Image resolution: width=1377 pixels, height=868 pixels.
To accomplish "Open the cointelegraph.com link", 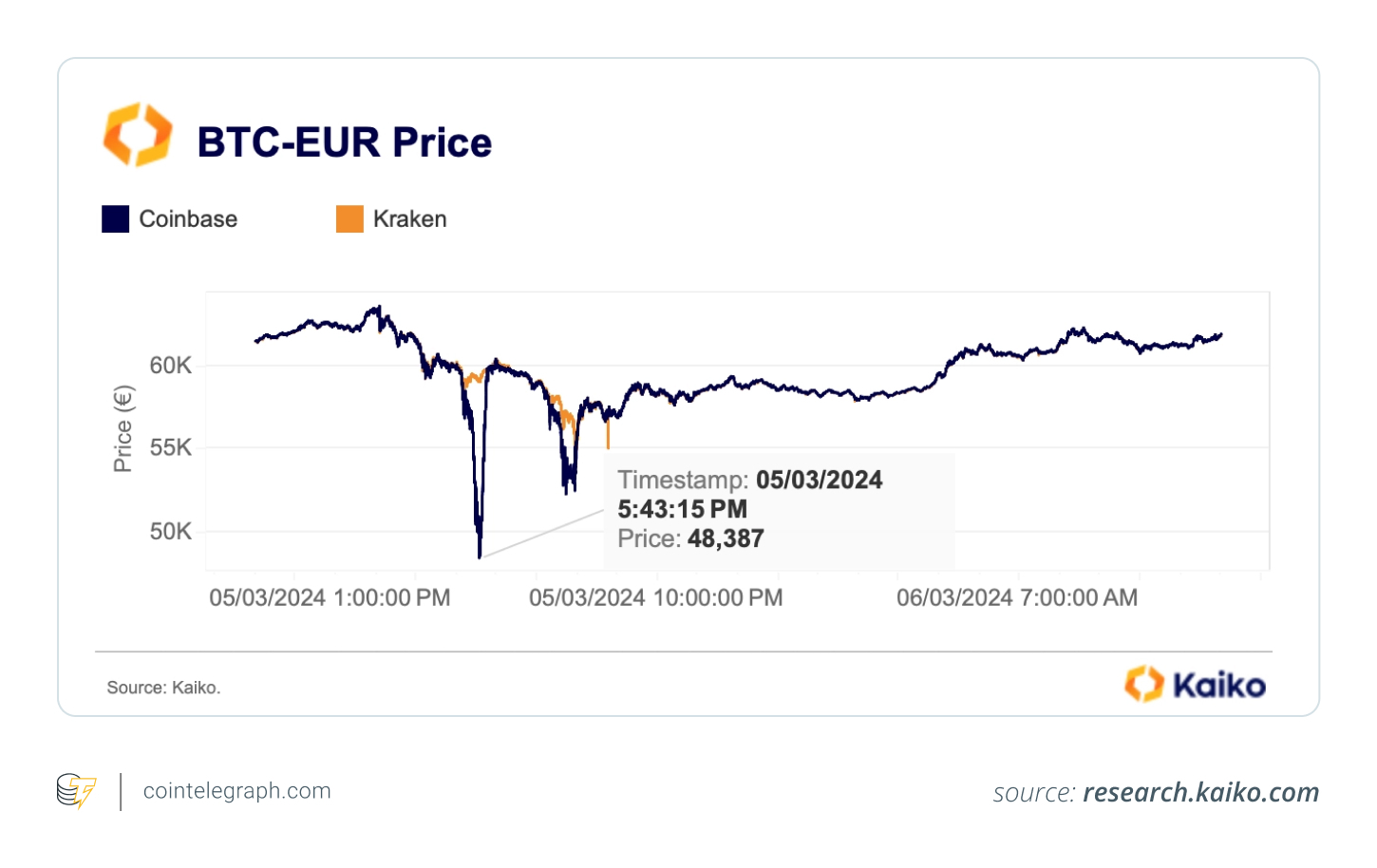I will [x=236, y=791].
